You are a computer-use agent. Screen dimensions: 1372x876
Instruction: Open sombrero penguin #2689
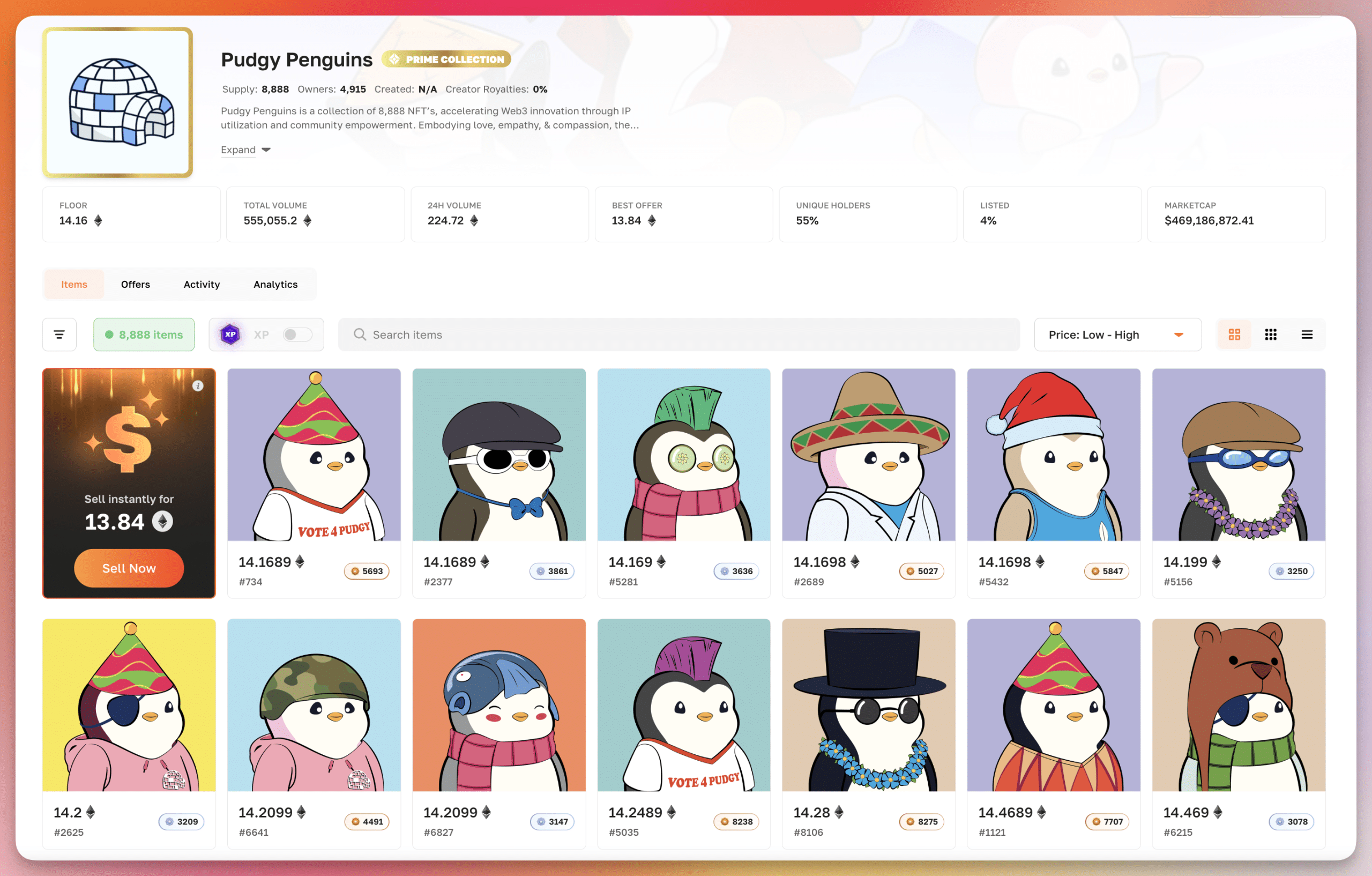coord(869,455)
